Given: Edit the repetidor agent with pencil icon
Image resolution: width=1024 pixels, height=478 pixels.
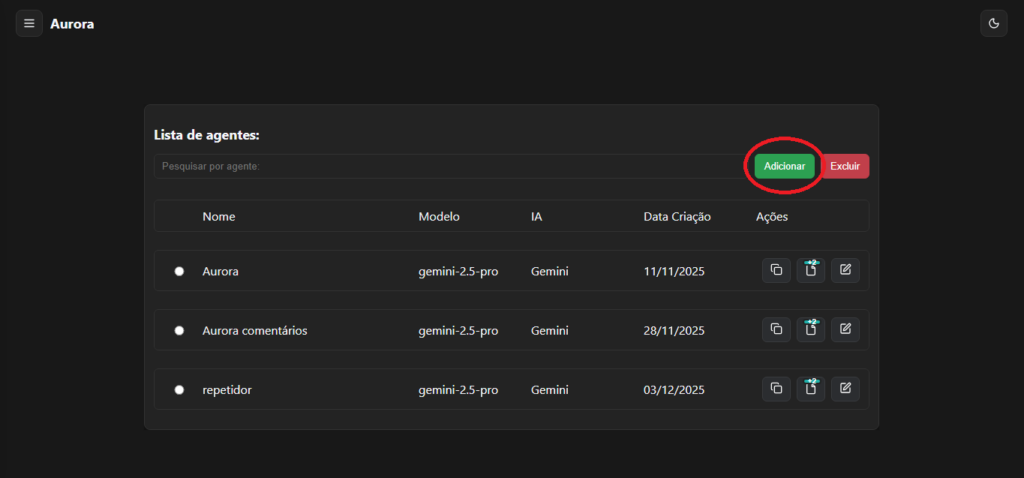Looking at the screenshot, I should [845, 389].
